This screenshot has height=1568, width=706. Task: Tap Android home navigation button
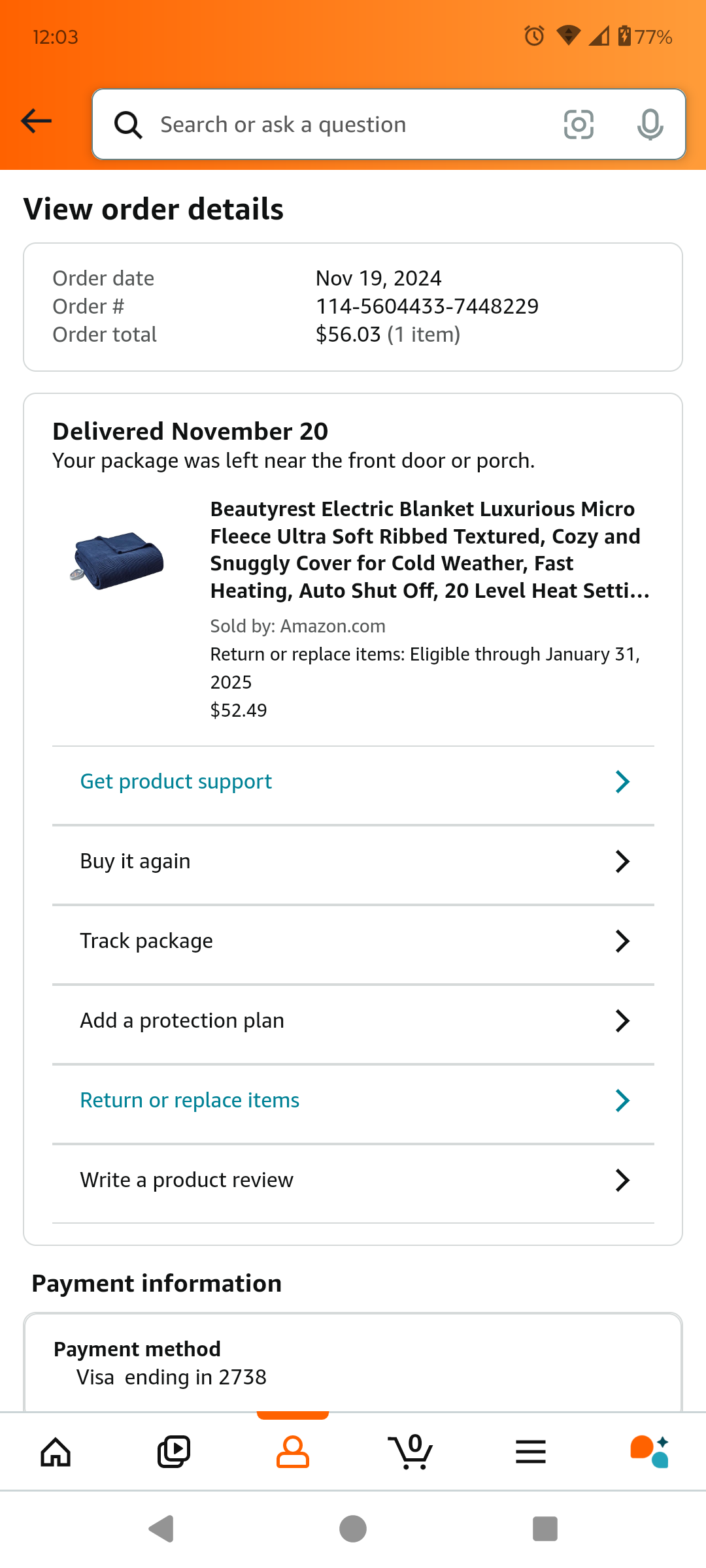(353, 1529)
